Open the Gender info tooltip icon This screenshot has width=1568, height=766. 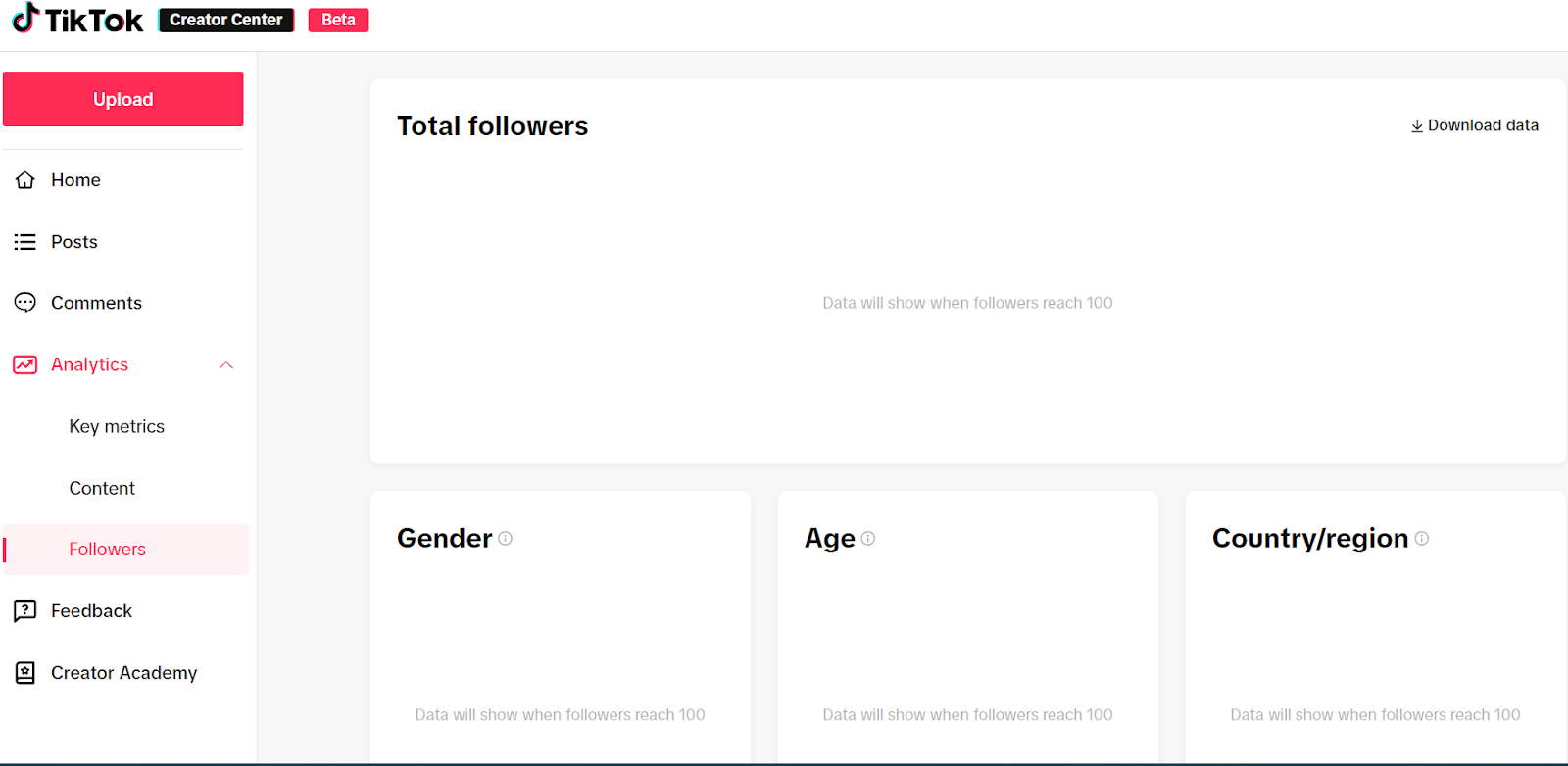click(505, 538)
